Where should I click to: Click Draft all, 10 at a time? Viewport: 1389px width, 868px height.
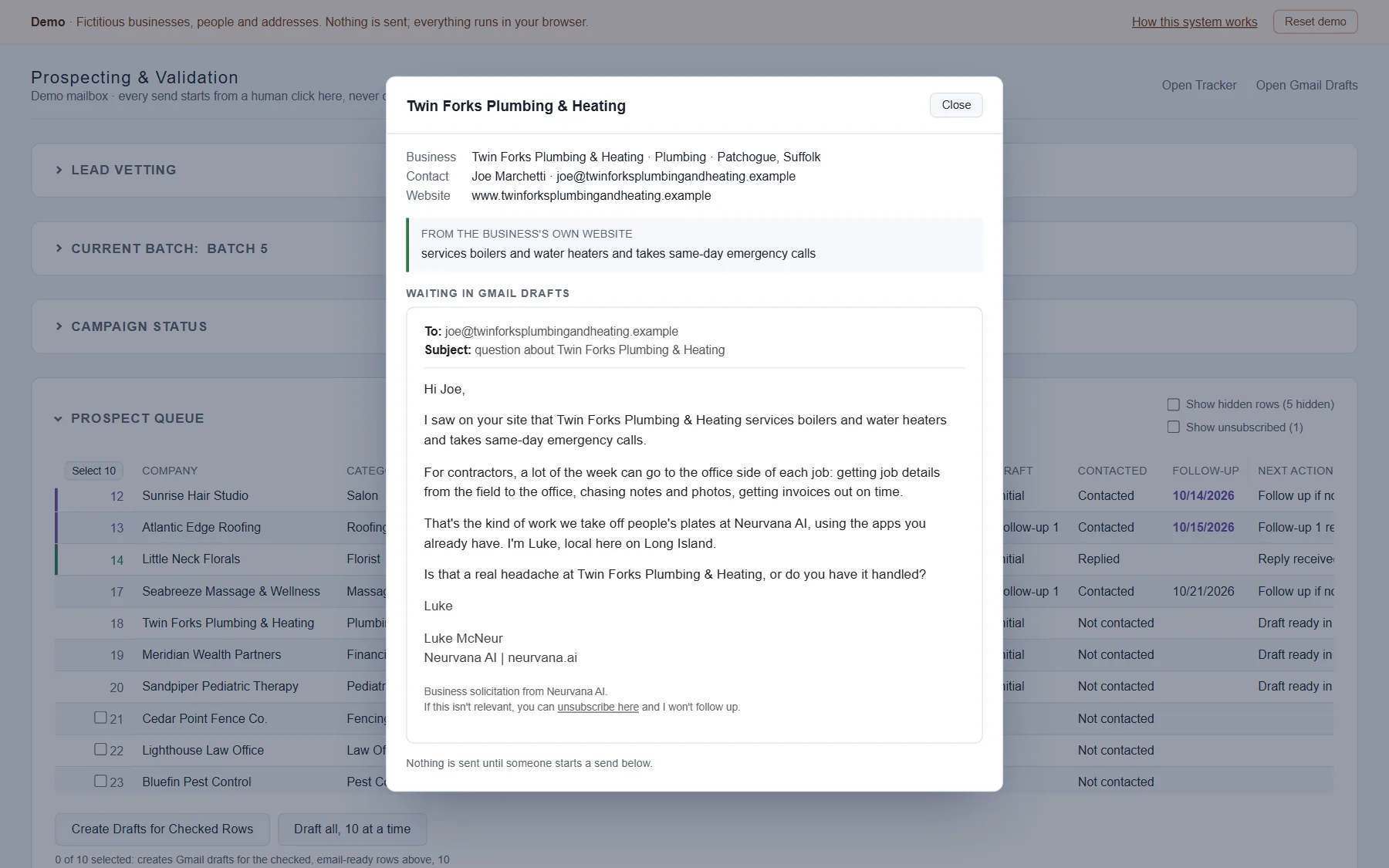pos(352,829)
